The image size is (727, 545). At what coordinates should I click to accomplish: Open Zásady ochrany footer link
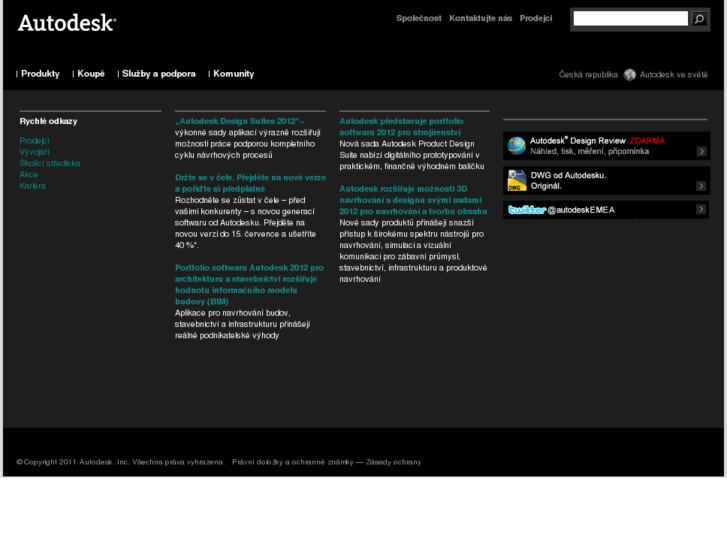(394, 462)
